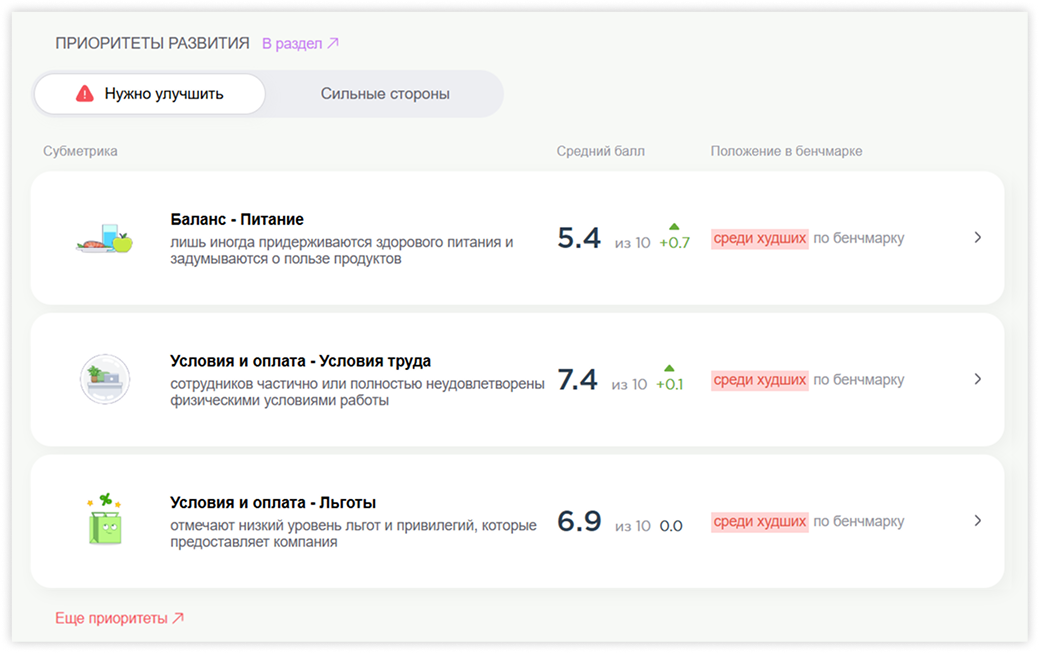
Task: Click the 'Средний балл' column header
Action: 600,151
